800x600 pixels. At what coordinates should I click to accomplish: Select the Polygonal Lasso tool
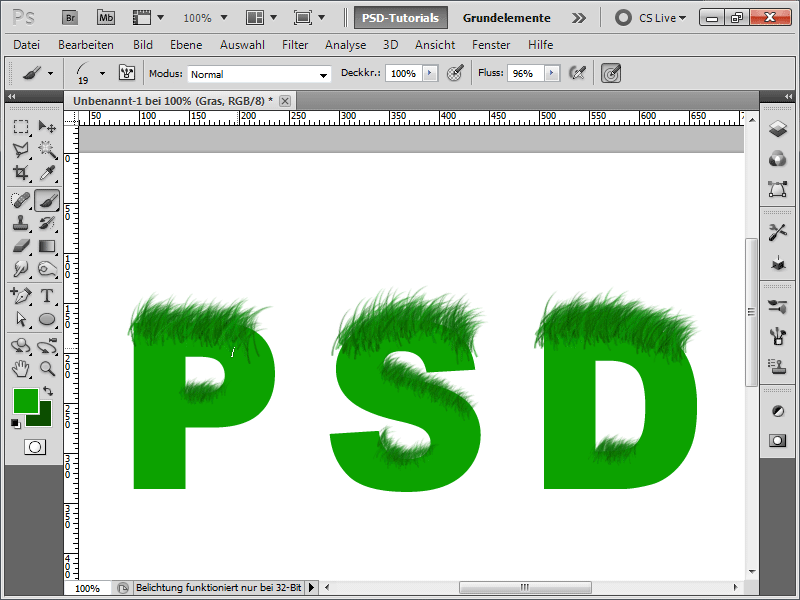[x=21, y=149]
